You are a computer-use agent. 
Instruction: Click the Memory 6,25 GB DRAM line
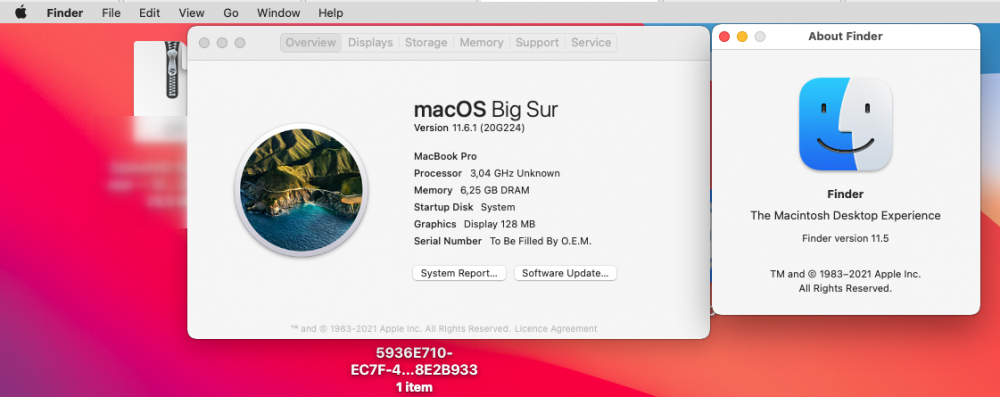[x=471, y=190]
